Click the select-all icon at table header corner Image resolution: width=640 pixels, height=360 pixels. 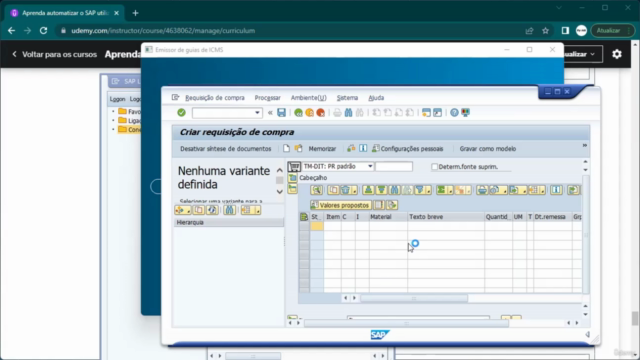tap(304, 217)
